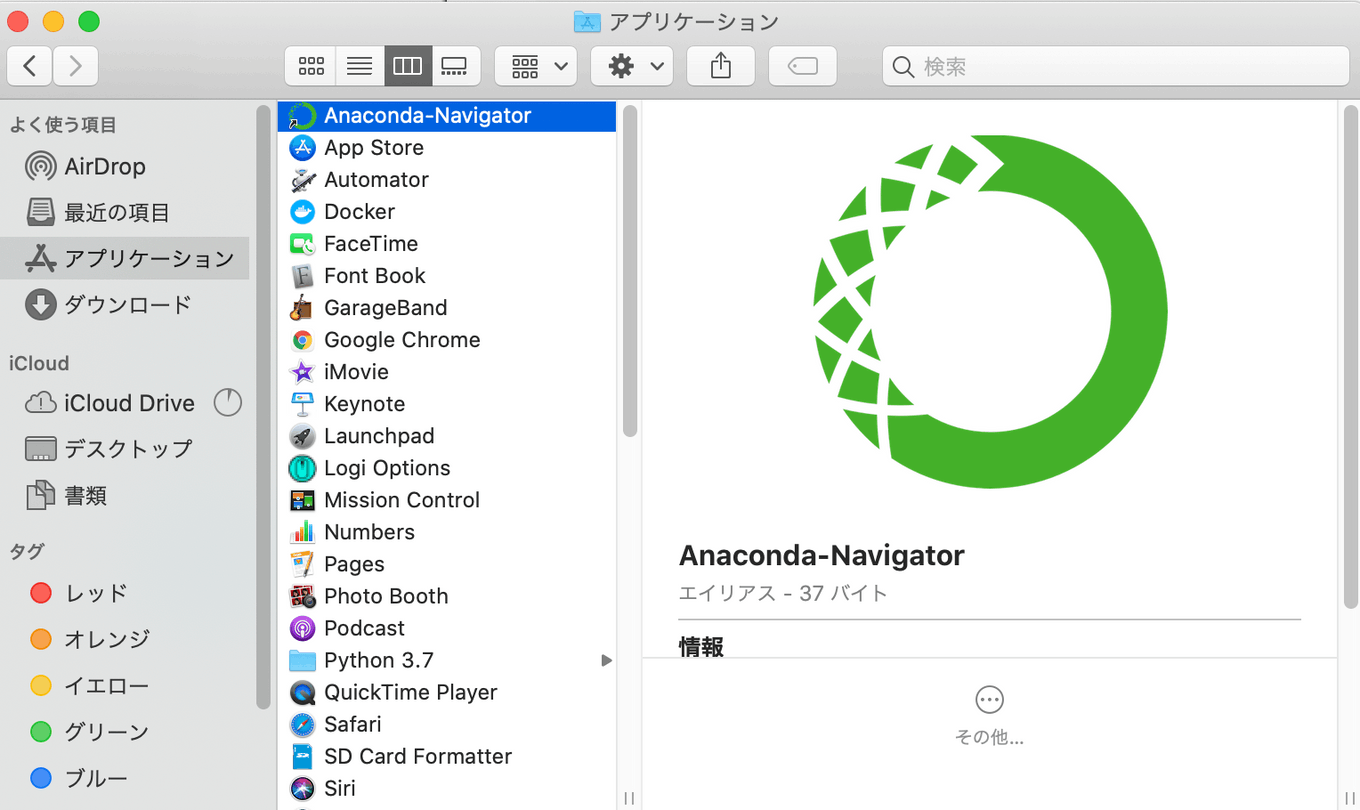
Task: Launch Google Chrome from the applications list
Action: [400, 339]
